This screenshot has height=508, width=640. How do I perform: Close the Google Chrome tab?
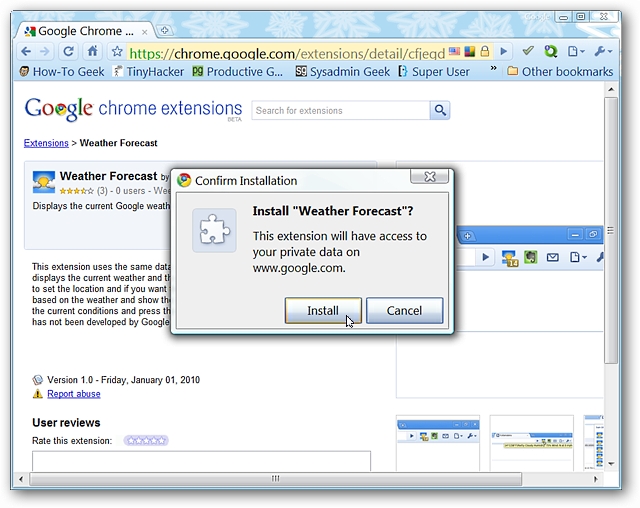[144, 32]
